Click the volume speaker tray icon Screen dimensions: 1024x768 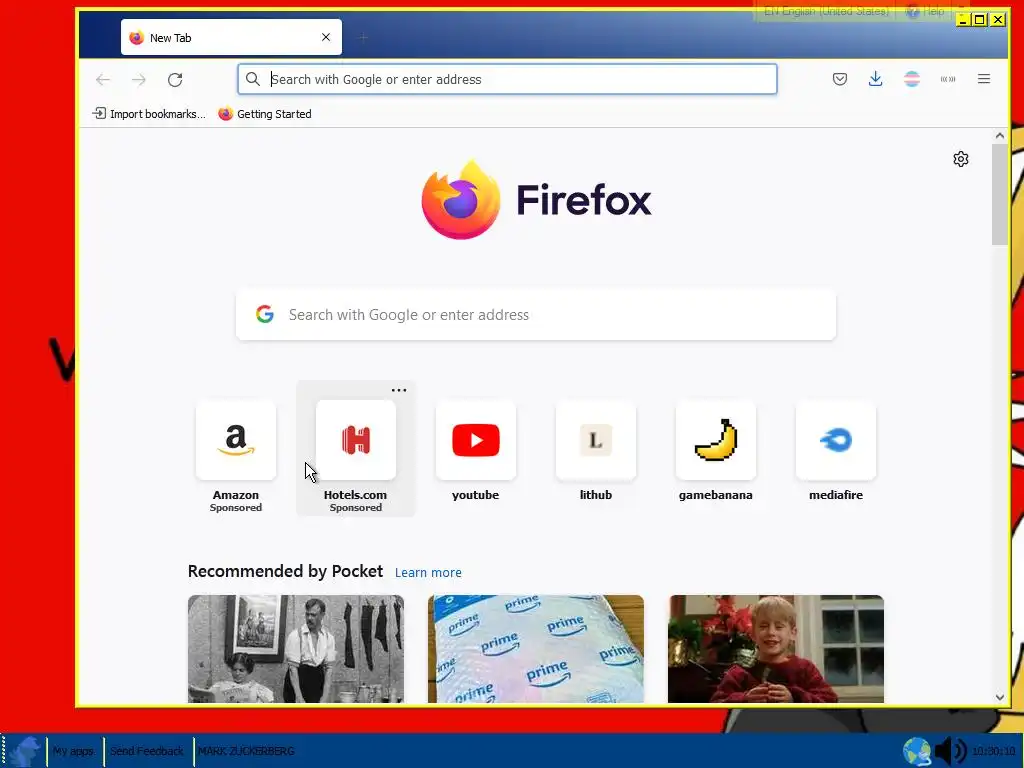(950, 751)
